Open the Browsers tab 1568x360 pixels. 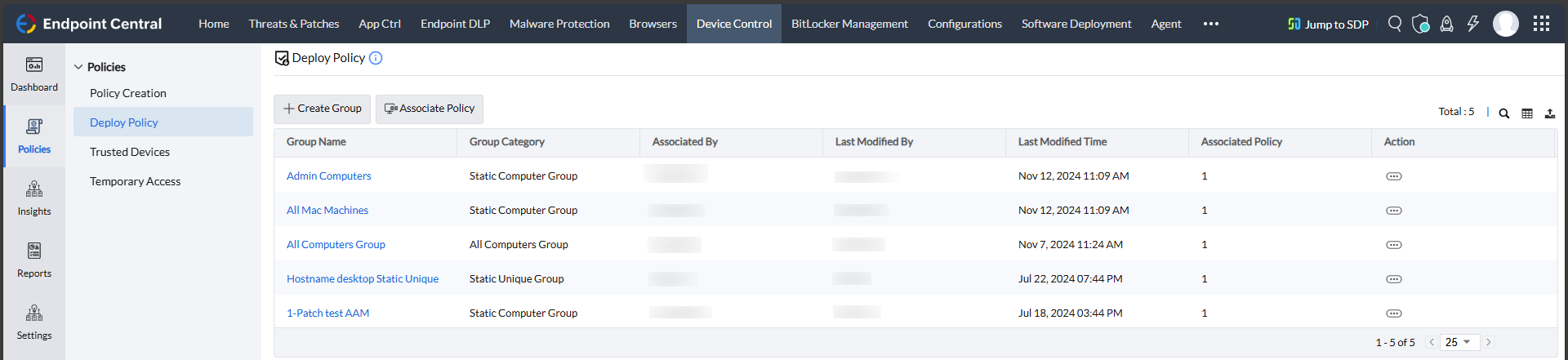pyautogui.click(x=653, y=24)
